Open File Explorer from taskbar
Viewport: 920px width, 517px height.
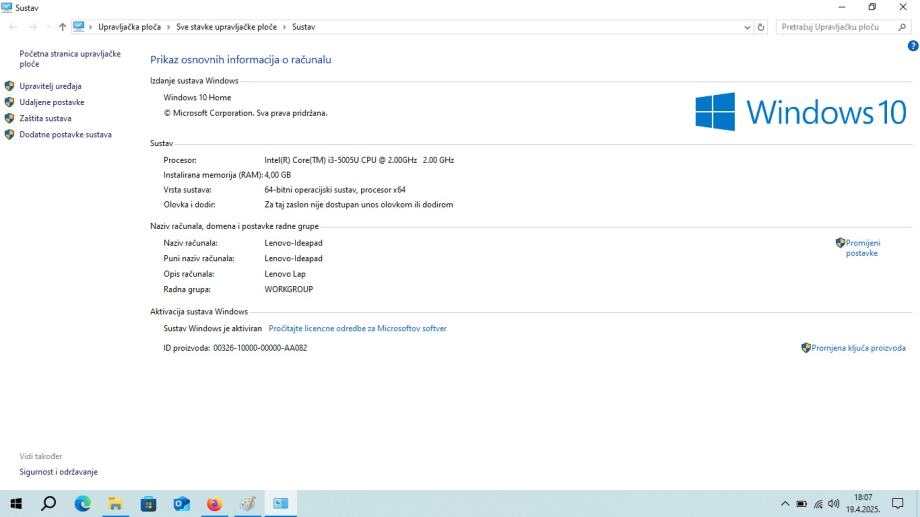[116, 504]
